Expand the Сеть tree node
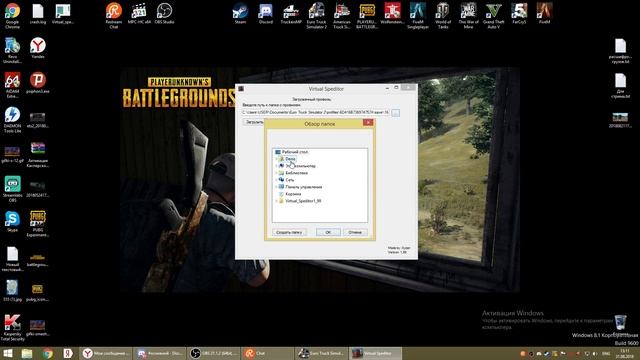Screen dimensions: 640x360 tap(276, 180)
